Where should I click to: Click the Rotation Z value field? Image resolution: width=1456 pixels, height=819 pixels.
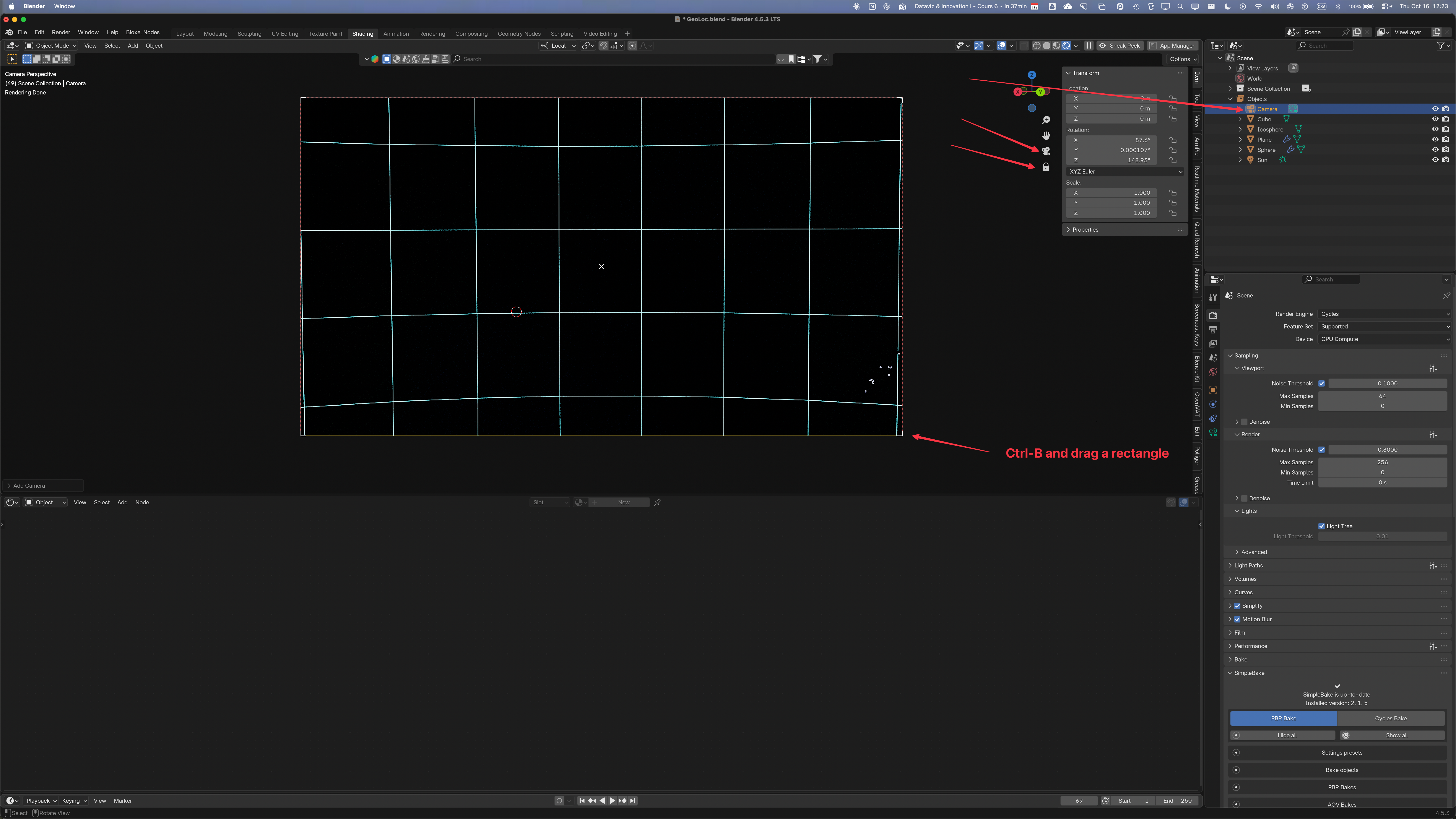pos(1111,161)
